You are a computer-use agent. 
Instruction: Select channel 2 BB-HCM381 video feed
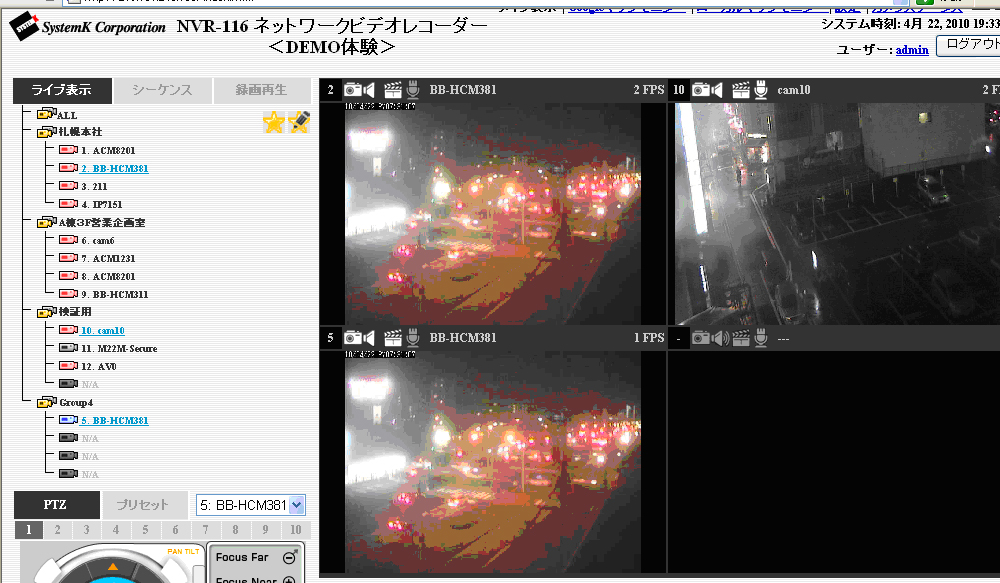click(x=493, y=214)
